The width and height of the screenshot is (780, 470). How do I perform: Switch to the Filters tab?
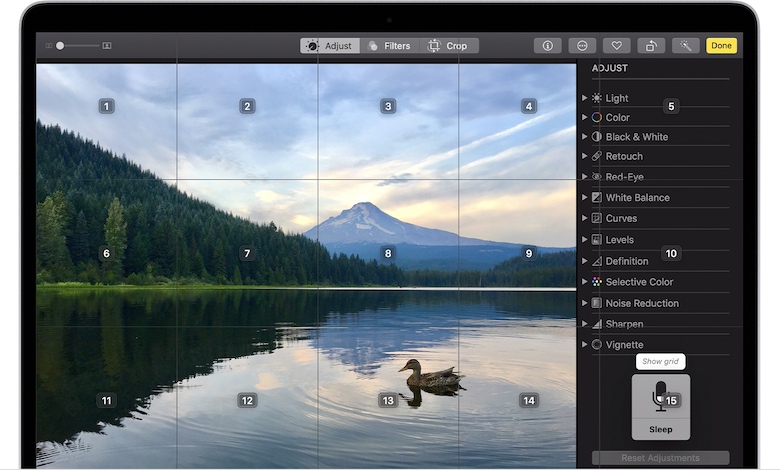[389, 45]
